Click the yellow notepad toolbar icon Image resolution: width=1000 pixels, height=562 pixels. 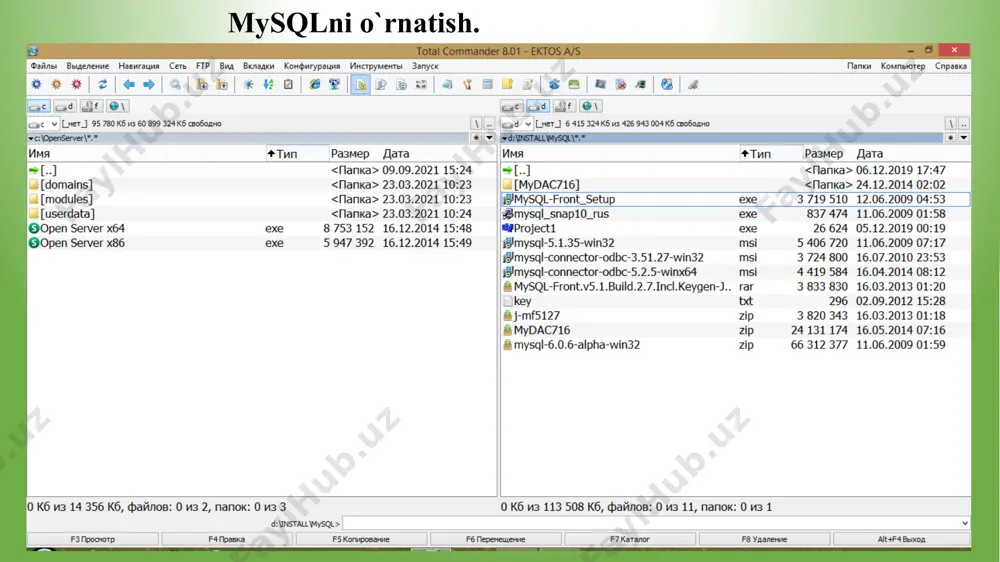tap(508, 84)
